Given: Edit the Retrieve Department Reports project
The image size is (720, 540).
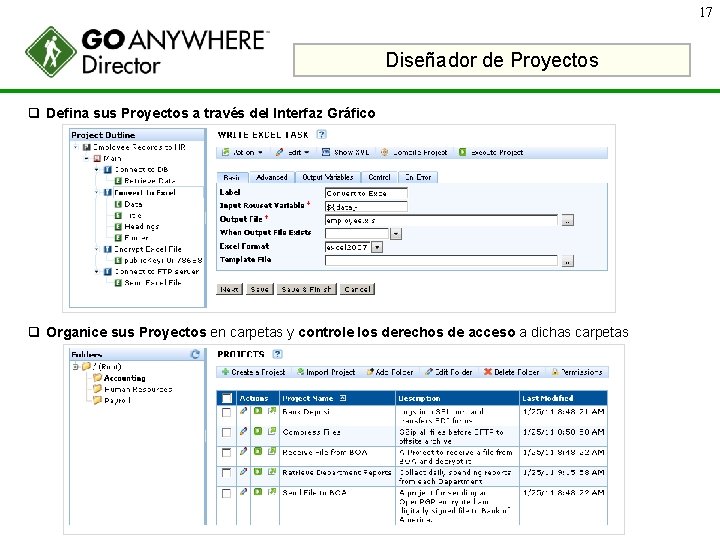Looking at the screenshot, I should click(244, 472).
